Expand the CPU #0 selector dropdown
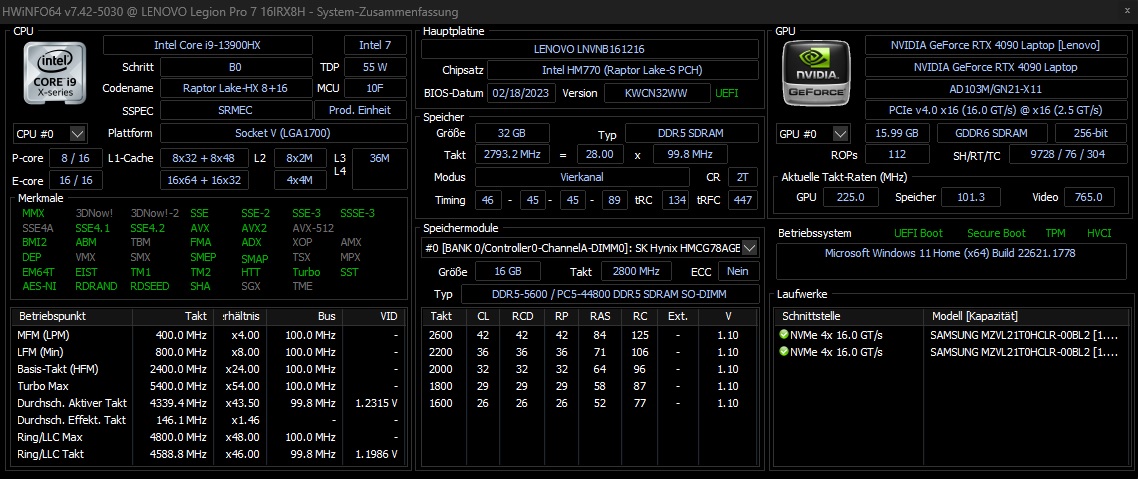Screen dimensions: 1138x479 tap(78, 134)
